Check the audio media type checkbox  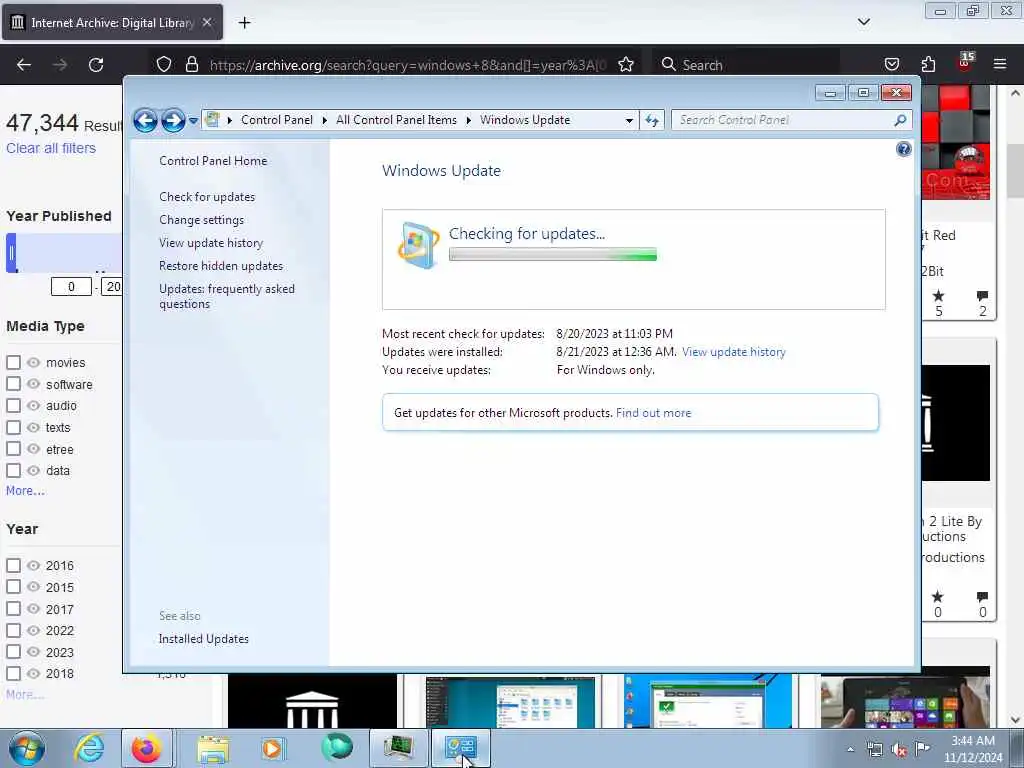point(13,406)
